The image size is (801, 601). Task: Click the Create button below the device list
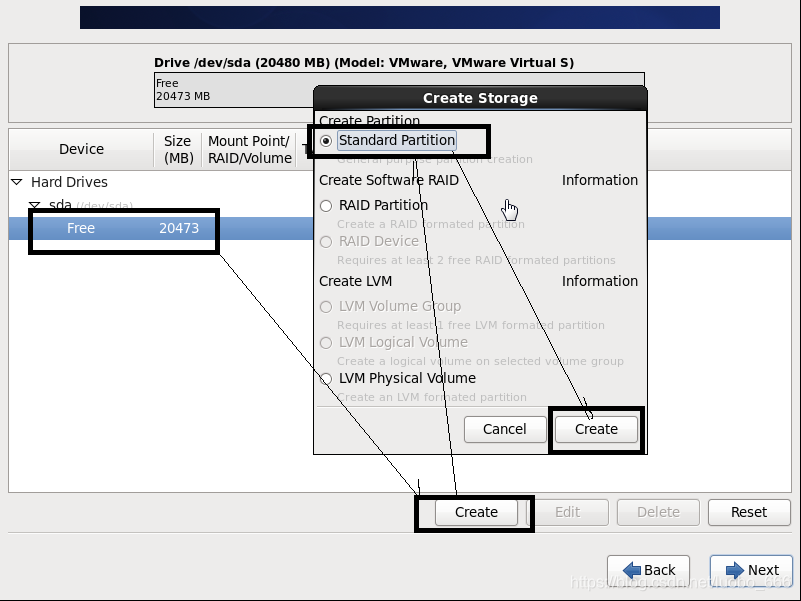476,512
